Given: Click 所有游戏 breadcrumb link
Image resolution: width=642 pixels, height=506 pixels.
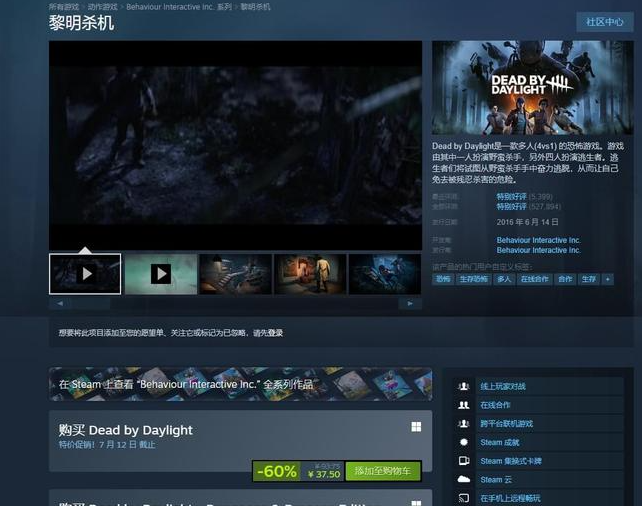Looking at the screenshot, I should 64,7.
